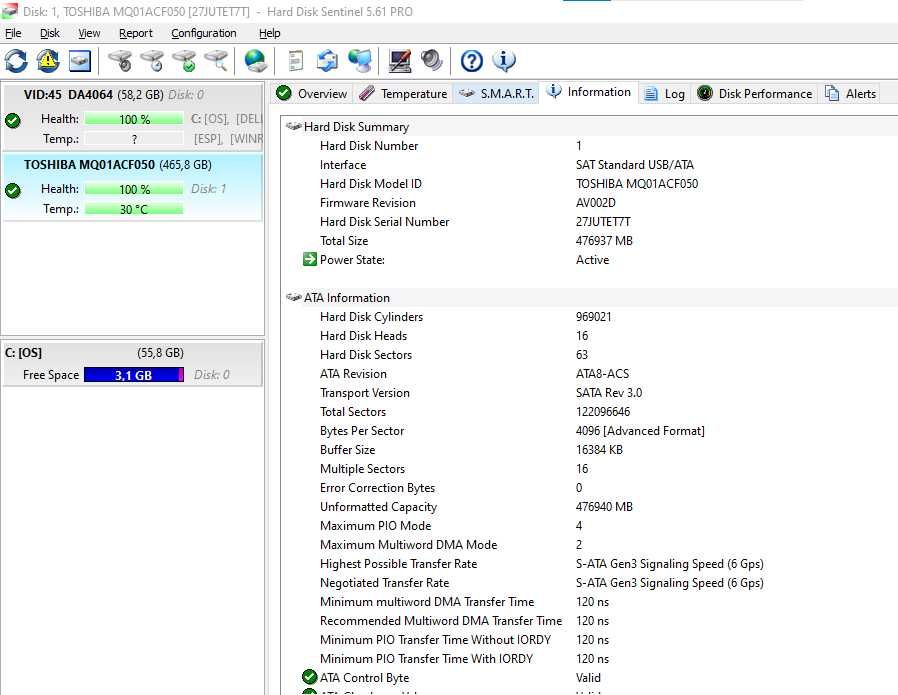Open the Help menu

click(x=270, y=33)
